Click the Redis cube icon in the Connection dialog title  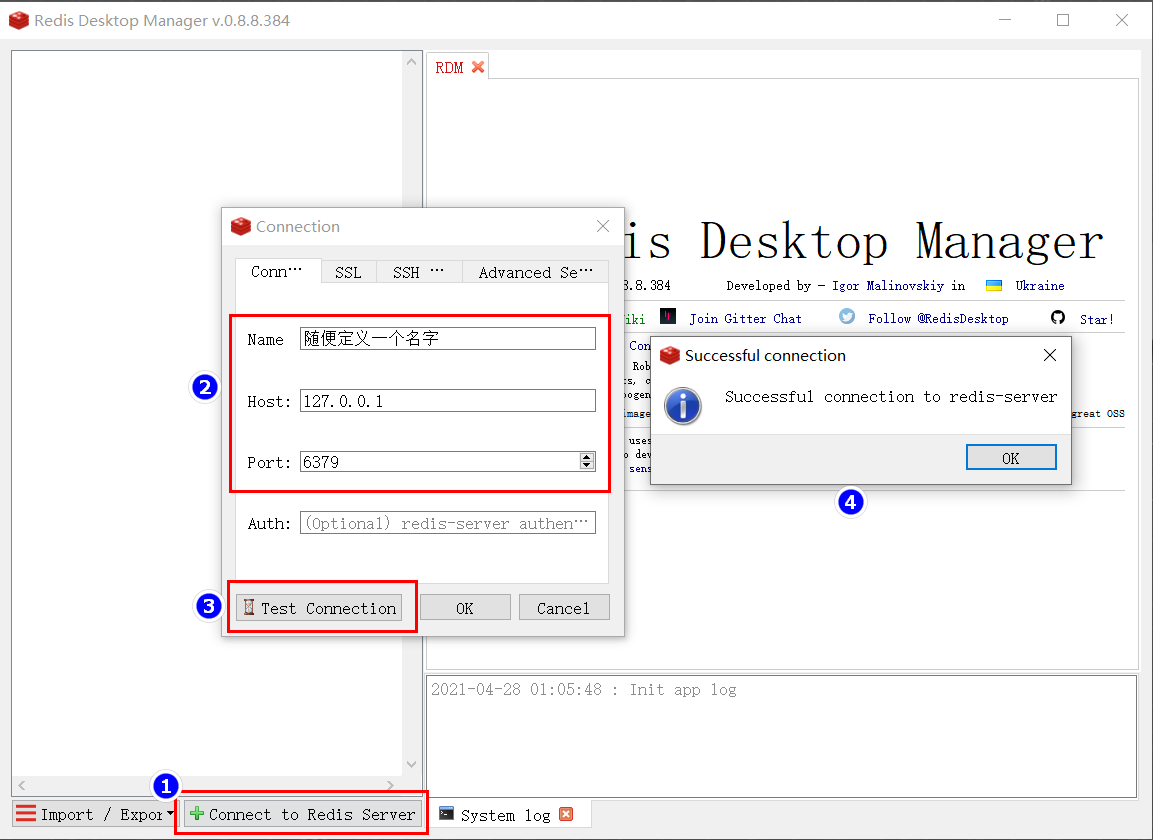pyautogui.click(x=241, y=227)
